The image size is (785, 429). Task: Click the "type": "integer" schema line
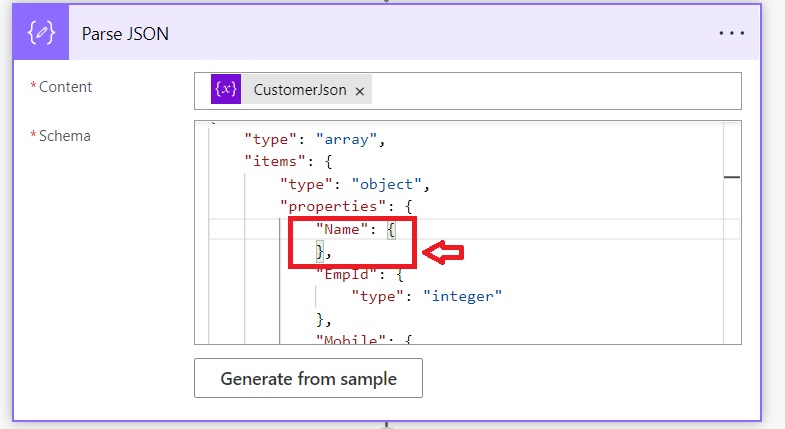point(426,296)
